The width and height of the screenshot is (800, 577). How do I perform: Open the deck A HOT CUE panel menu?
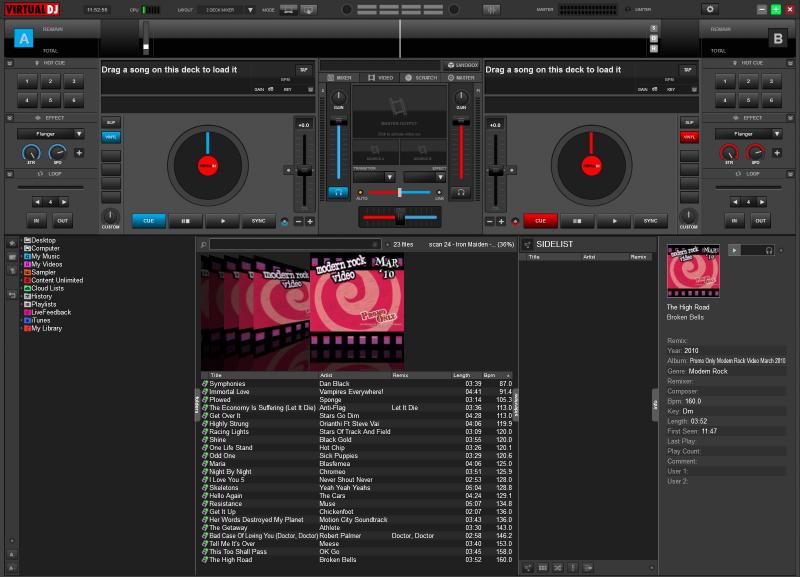click(9, 63)
